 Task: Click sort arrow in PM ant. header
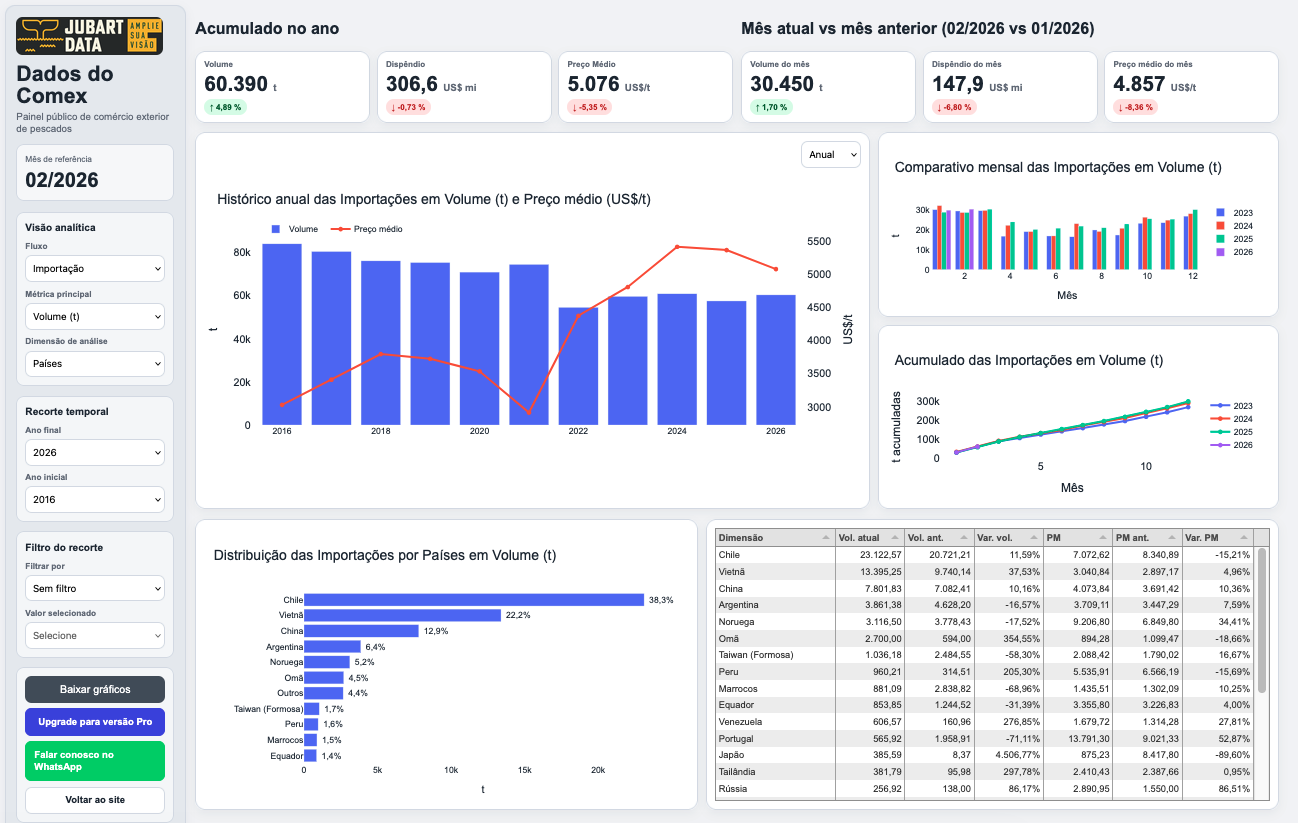(1172, 538)
